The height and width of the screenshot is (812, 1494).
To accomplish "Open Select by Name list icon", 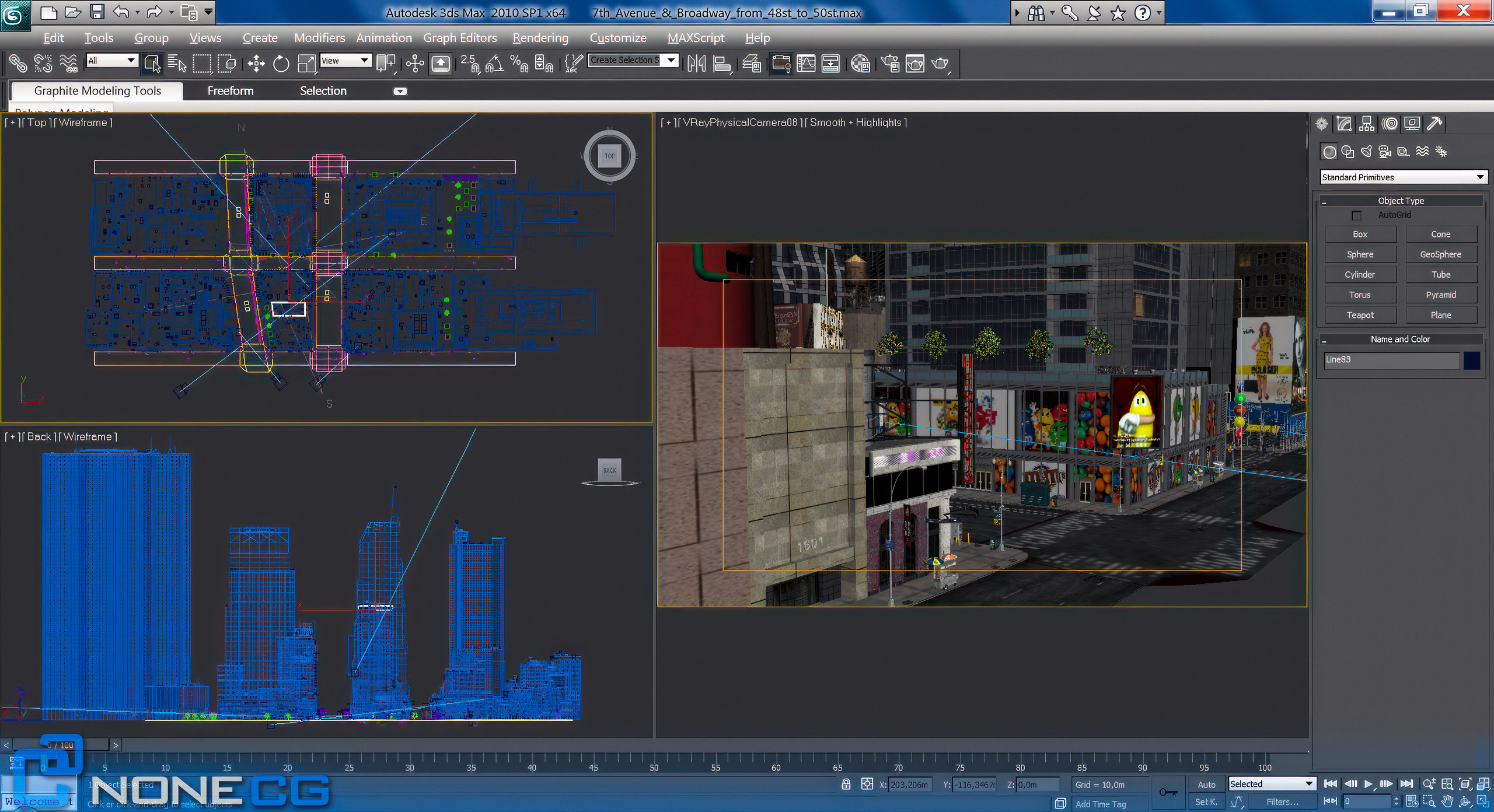I will (177, 63).
